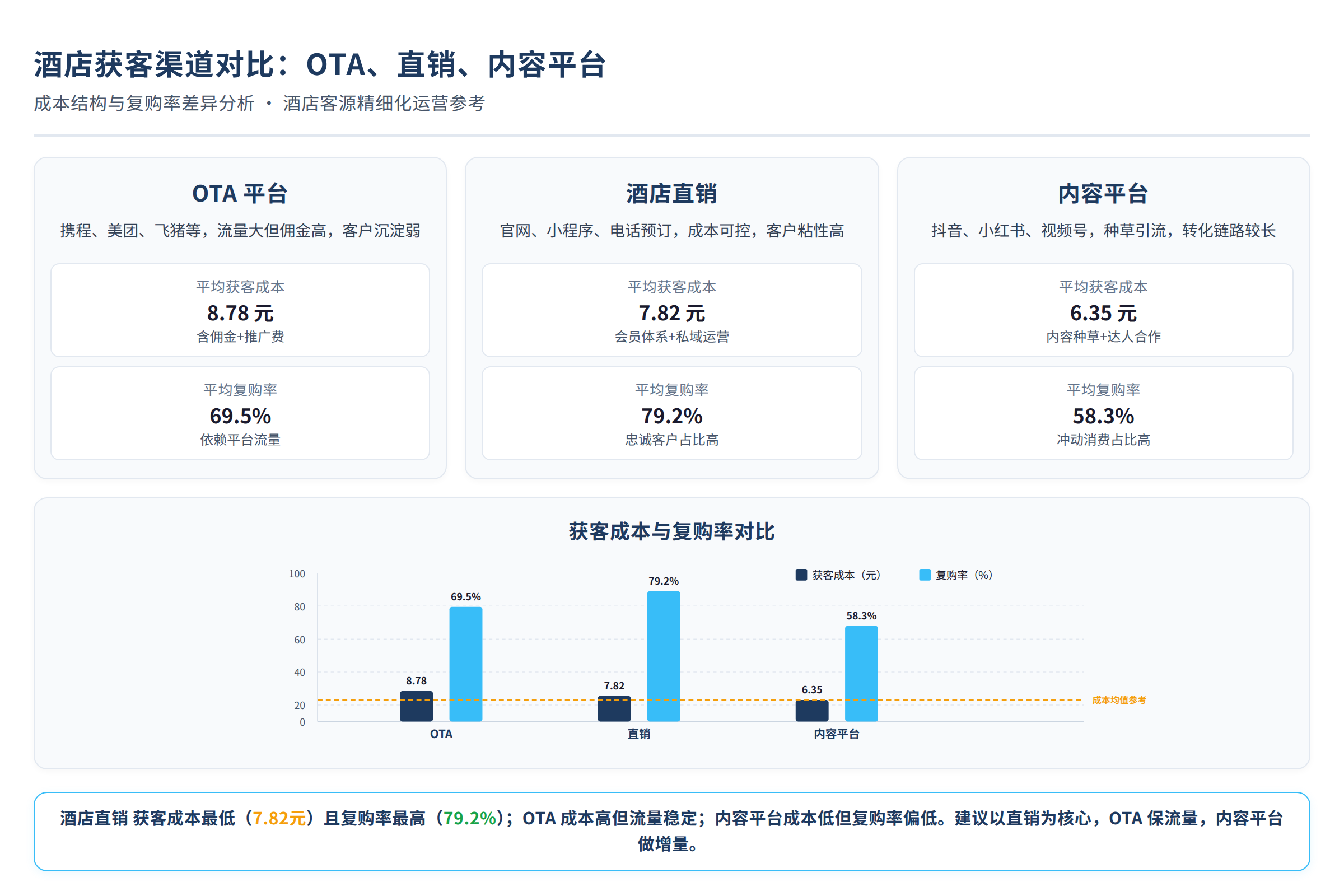The image size is (1344, 896).
Task: Click the light blue 复购率 legend swatch
Action: pyautogui.click(x=925, y=575)
